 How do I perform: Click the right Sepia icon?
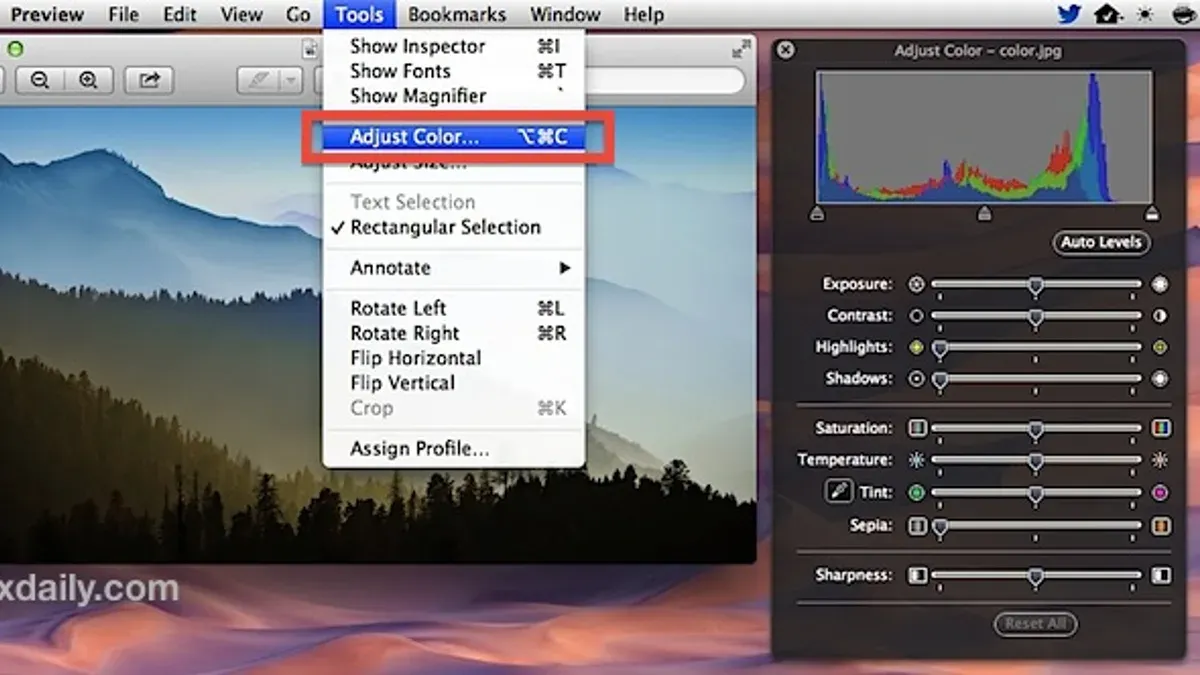pyautogui.click(x=1160, y=525)
